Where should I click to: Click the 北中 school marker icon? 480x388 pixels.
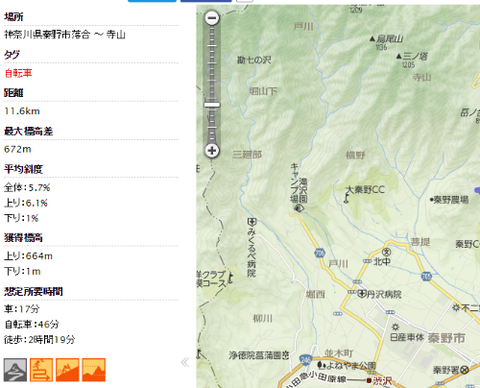pos(386,252)
